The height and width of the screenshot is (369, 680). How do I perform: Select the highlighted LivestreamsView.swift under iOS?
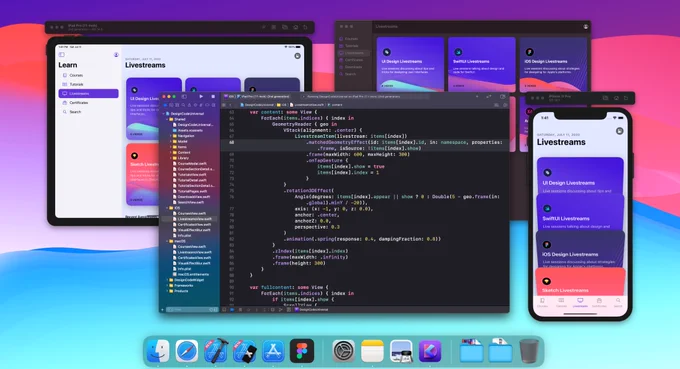tap(190, 219)
